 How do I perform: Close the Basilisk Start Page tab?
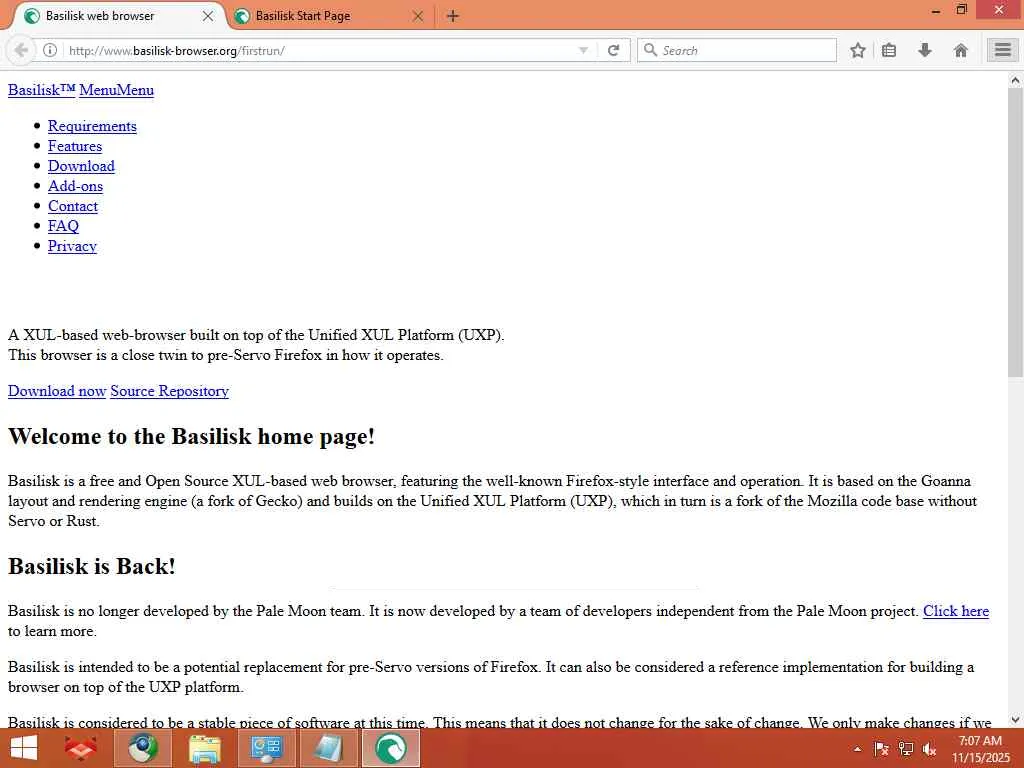[x=418, y=16]
